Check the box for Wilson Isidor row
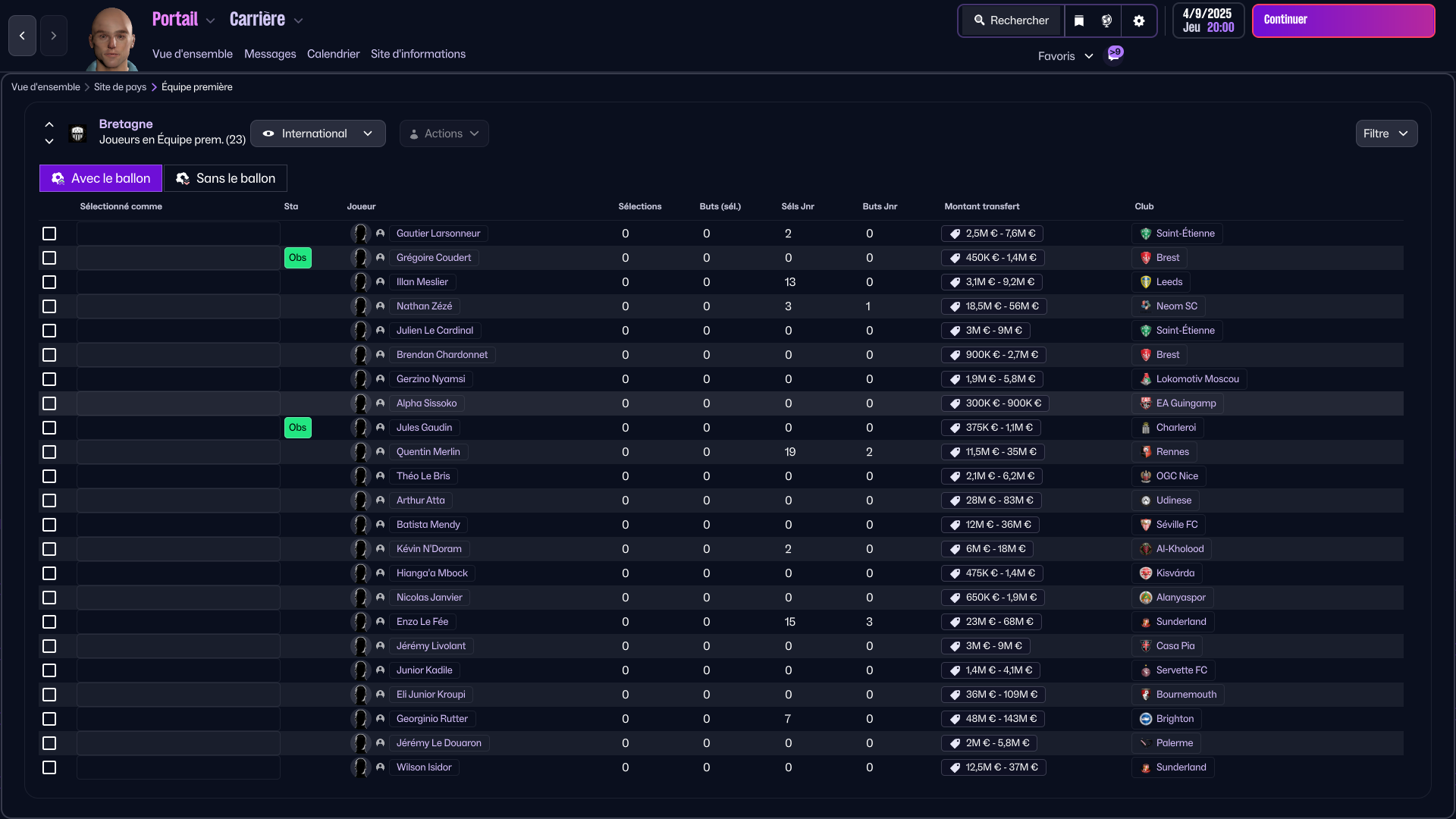 (x=49, y=767)
